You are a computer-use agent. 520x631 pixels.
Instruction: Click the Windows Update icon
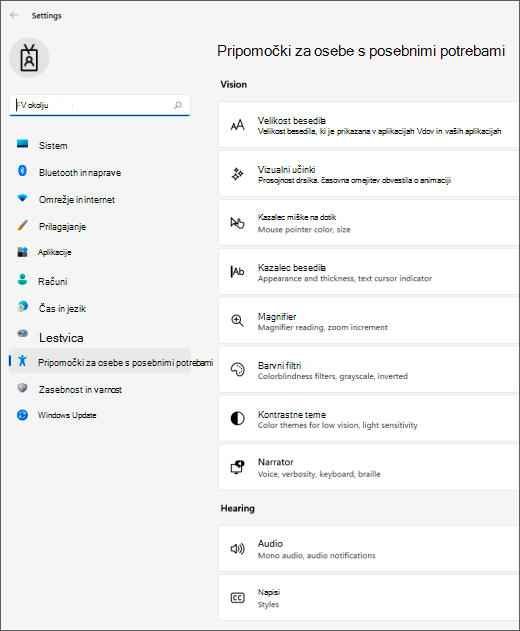[x=23, y=415]
